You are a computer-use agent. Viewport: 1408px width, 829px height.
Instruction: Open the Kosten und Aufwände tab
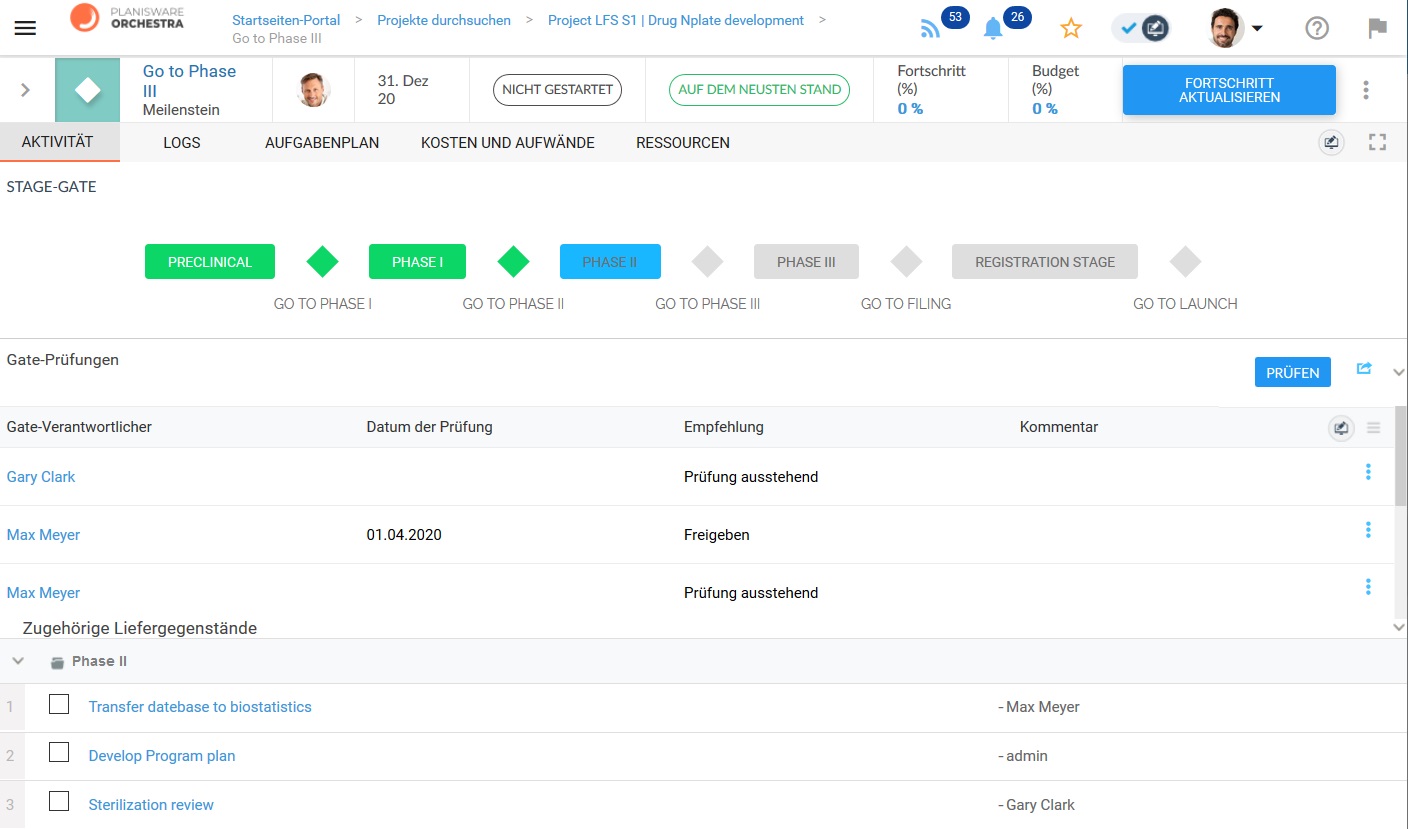coord(507,143)
